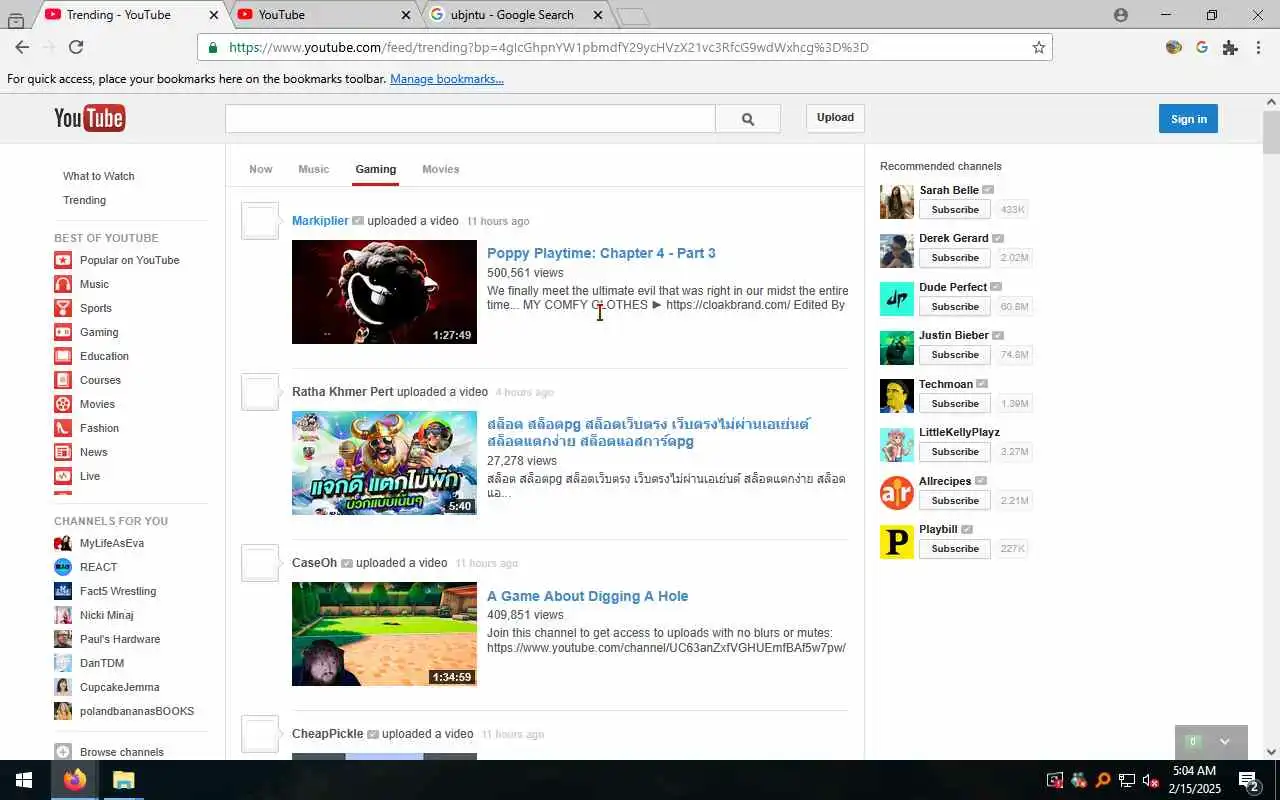Play the Poppy Playtime video thumbnail

click(384, 292)
